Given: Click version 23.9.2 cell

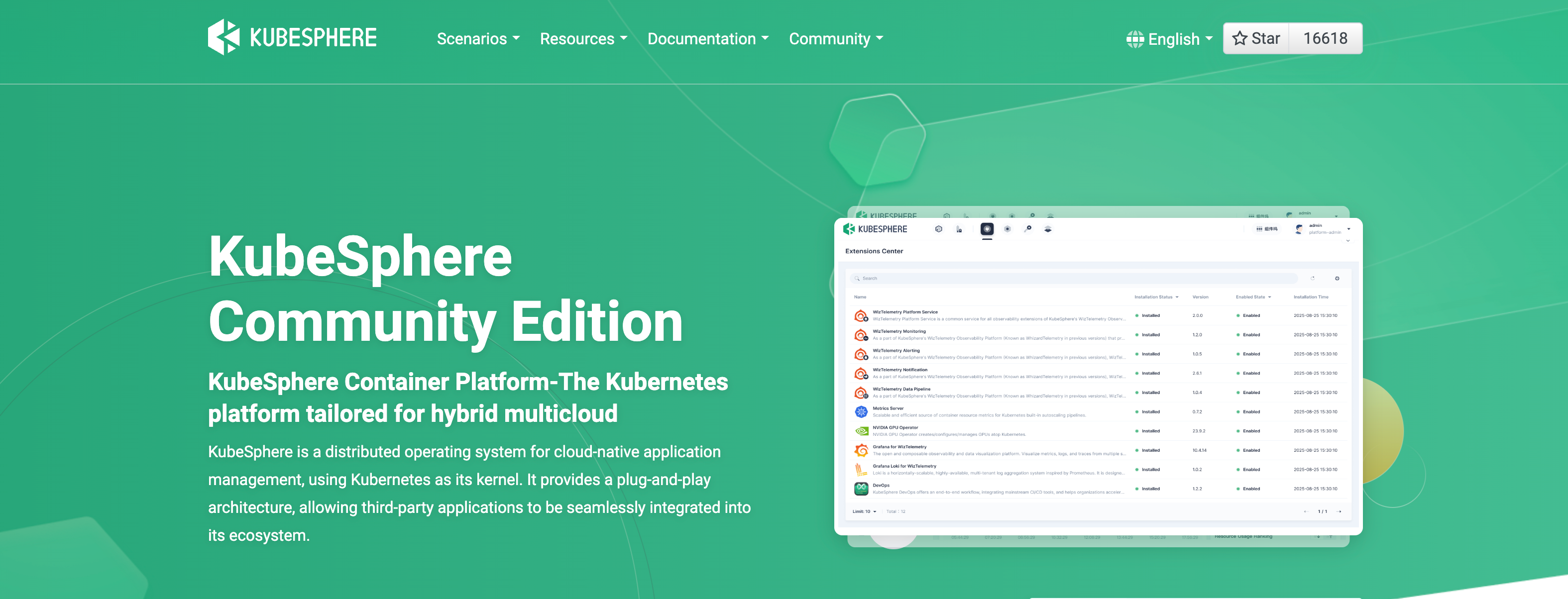Looking at the screenshot, I should coord(1198,431).
